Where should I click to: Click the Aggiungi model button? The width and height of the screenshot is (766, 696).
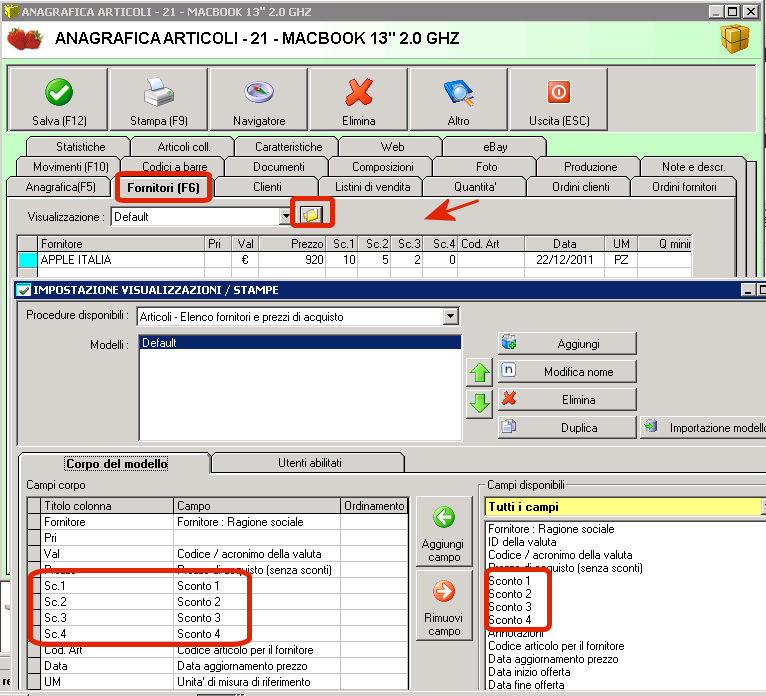[x=567, y=344]
